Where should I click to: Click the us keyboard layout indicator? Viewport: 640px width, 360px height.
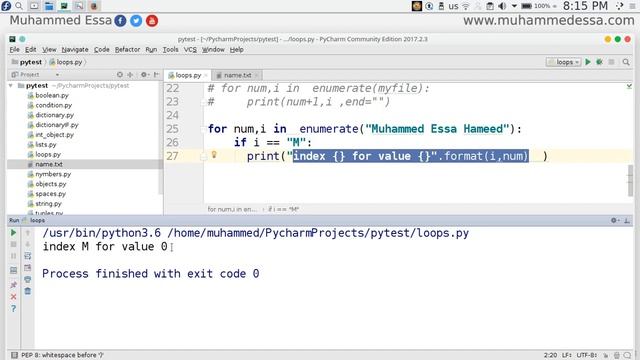(453, 6)
